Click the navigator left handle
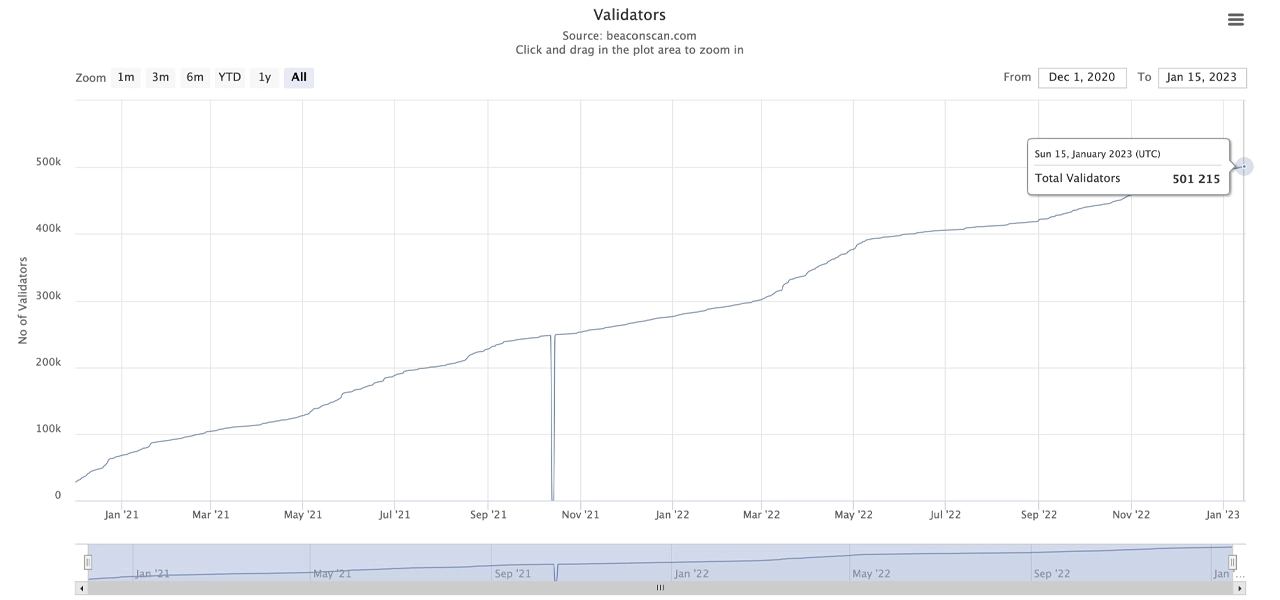This screenshot has width=1280, height=600. click(x=88, y=562)
